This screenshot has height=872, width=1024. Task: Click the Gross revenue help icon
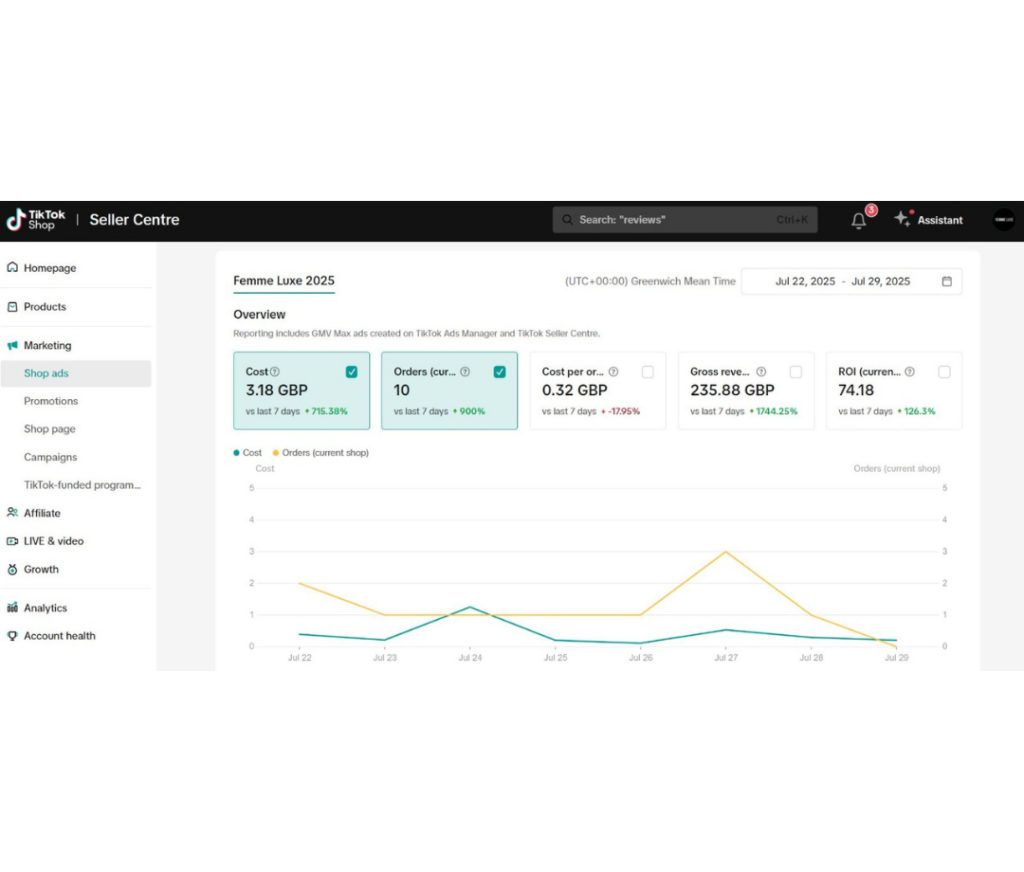[x=761, y=372]
